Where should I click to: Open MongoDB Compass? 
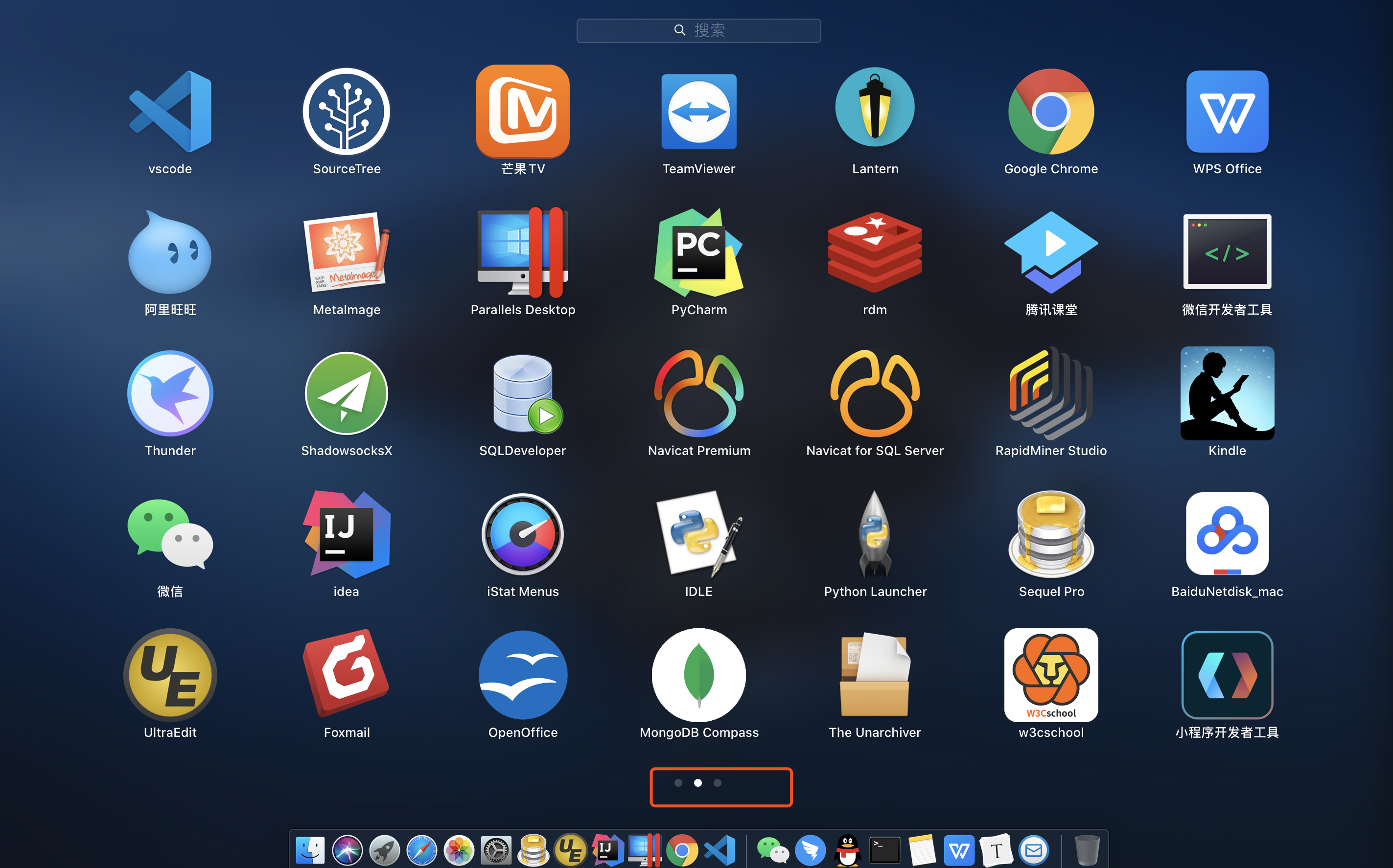coord(698,675)
